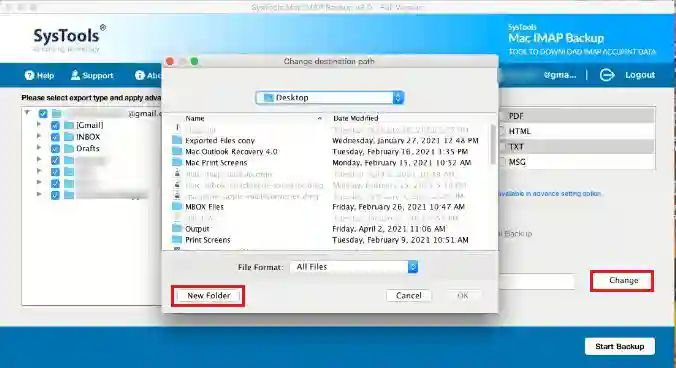Viewport: 676px width, 368px height.
Task: Click the Support person icon
Action: tap(75, 75)
